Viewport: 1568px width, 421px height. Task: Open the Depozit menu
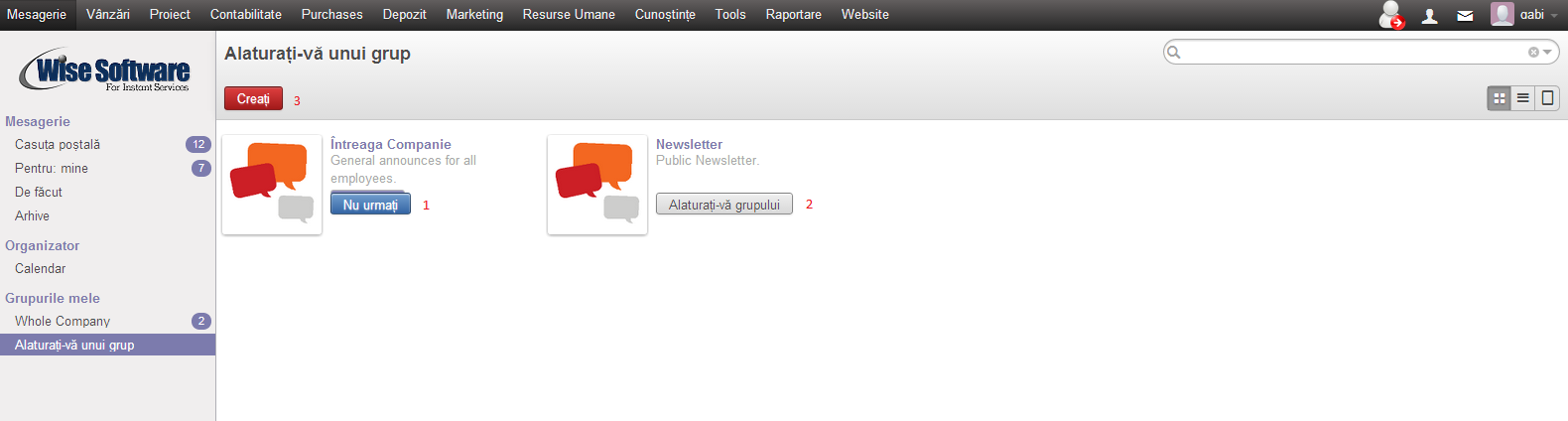point(405,15)
